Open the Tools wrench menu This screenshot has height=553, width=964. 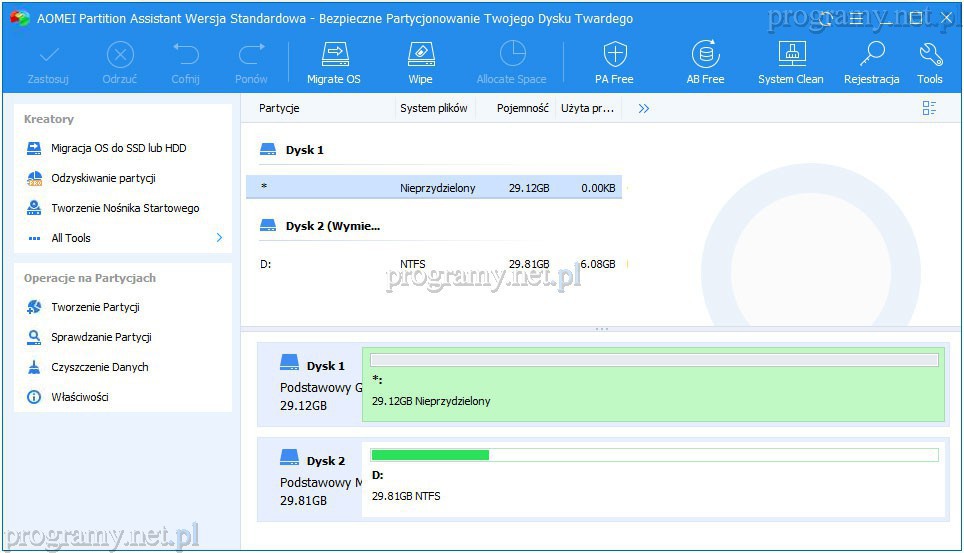click(x=930, y=62)
